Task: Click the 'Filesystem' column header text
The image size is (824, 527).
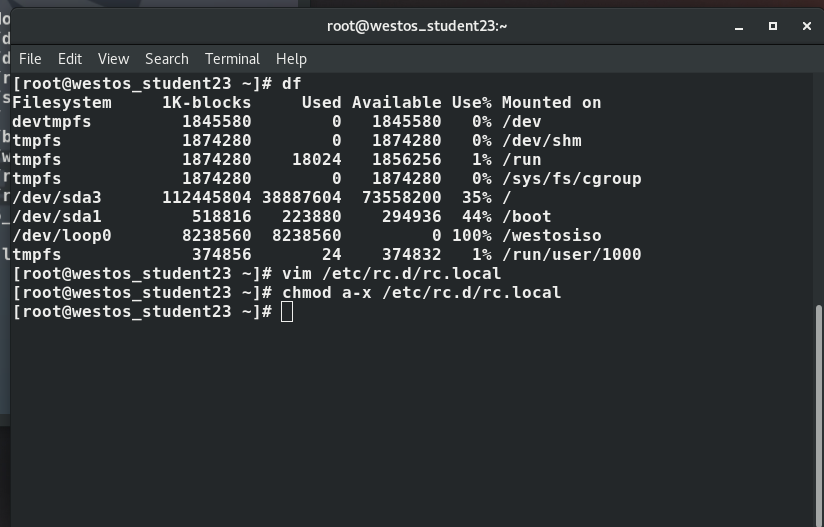Action: coord(61,103)
